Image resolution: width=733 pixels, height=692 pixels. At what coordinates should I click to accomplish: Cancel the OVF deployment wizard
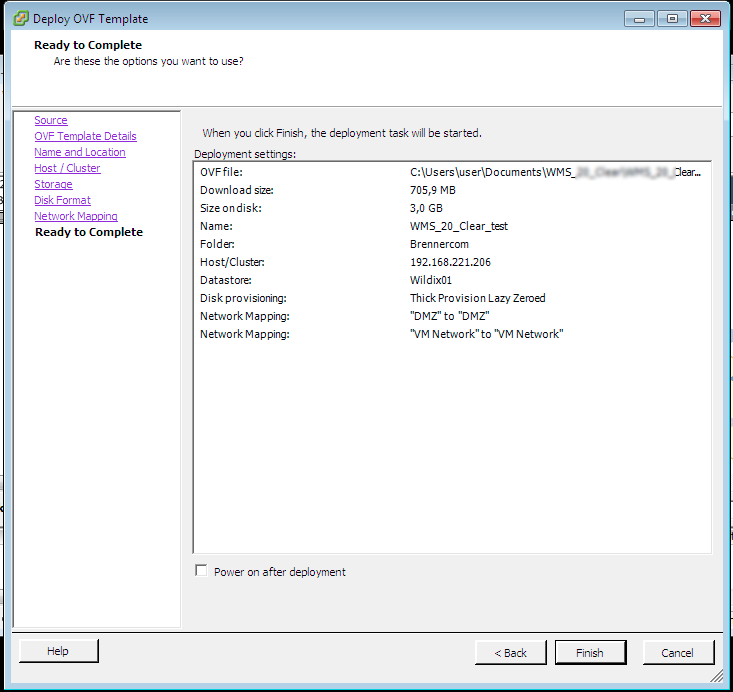pos(678,652)
